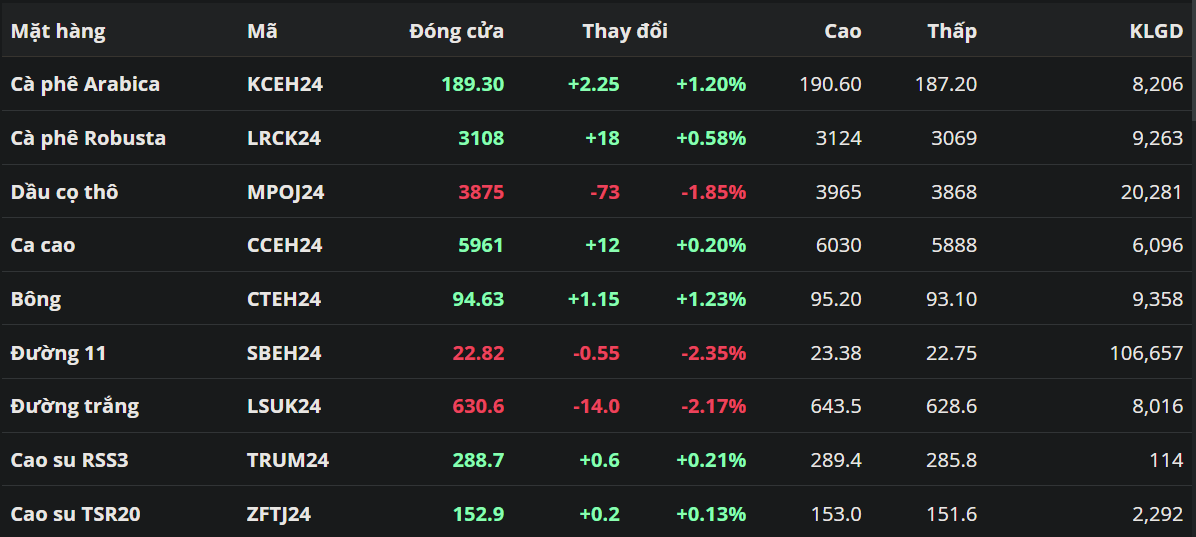Click the Đường 11 commodity name
This screenshot has width=1196, height=537.
click(x=58, y=353)
